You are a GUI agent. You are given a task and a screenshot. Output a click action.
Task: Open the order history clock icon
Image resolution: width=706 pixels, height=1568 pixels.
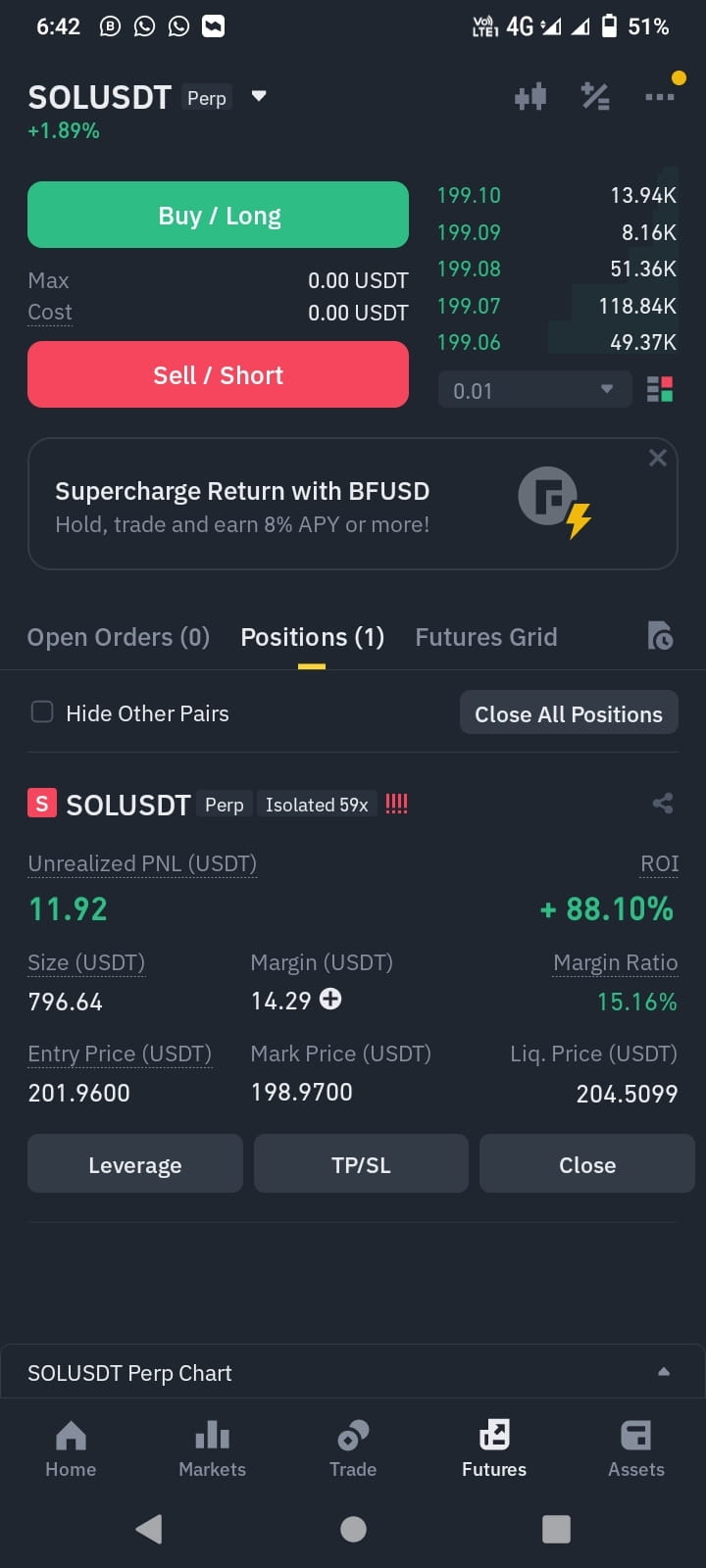660,636
